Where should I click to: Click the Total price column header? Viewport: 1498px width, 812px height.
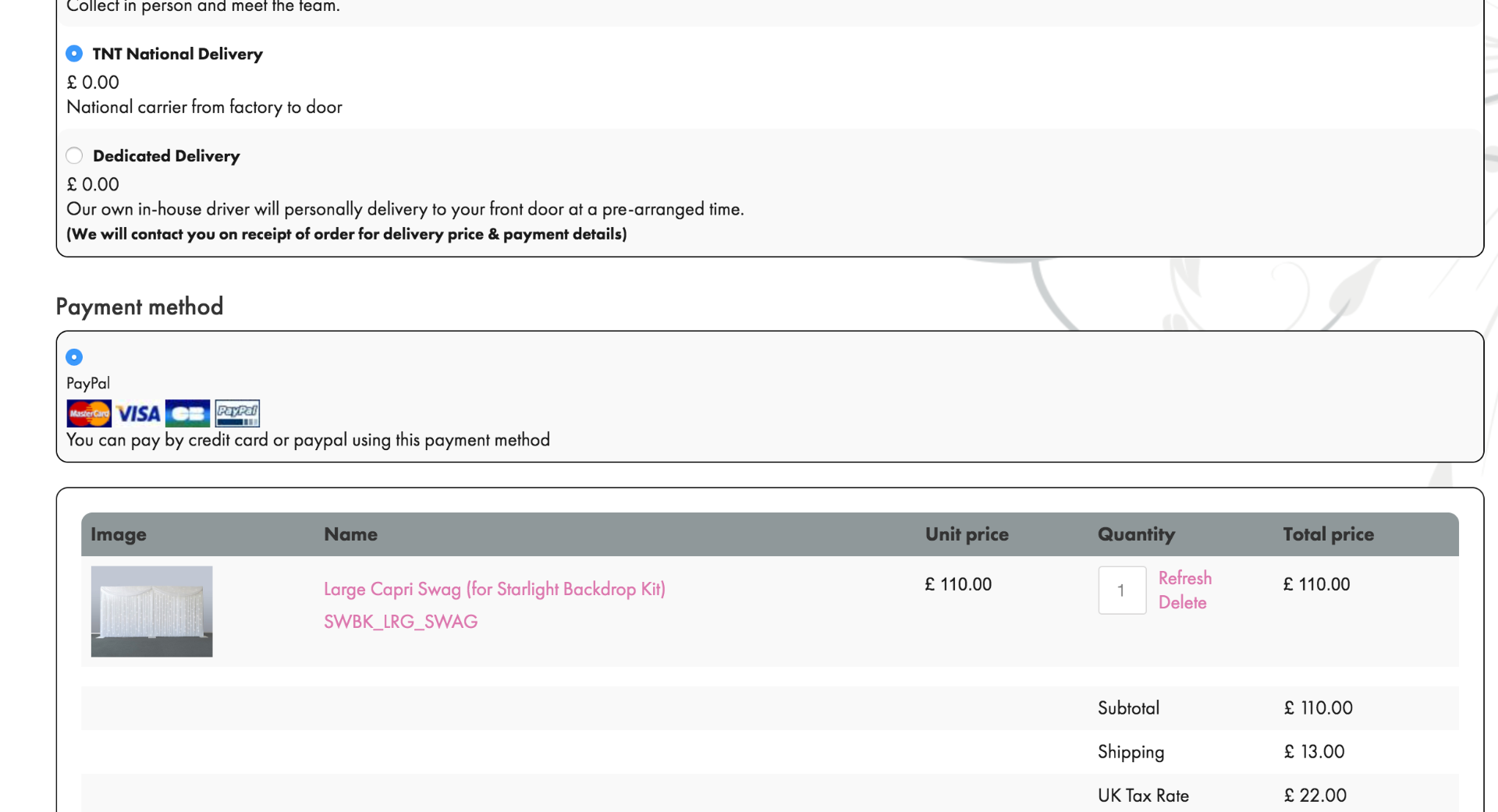tap(1328, 534)
